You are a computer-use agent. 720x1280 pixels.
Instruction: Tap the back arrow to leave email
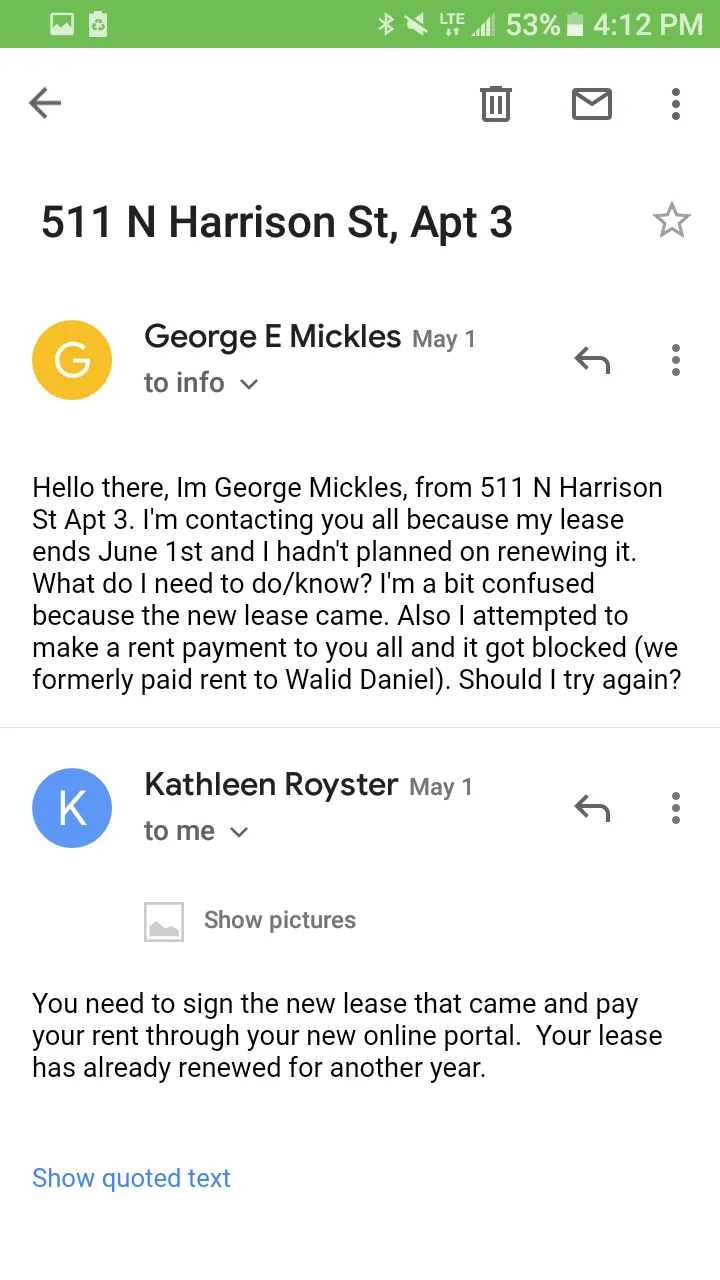(45, 103)
